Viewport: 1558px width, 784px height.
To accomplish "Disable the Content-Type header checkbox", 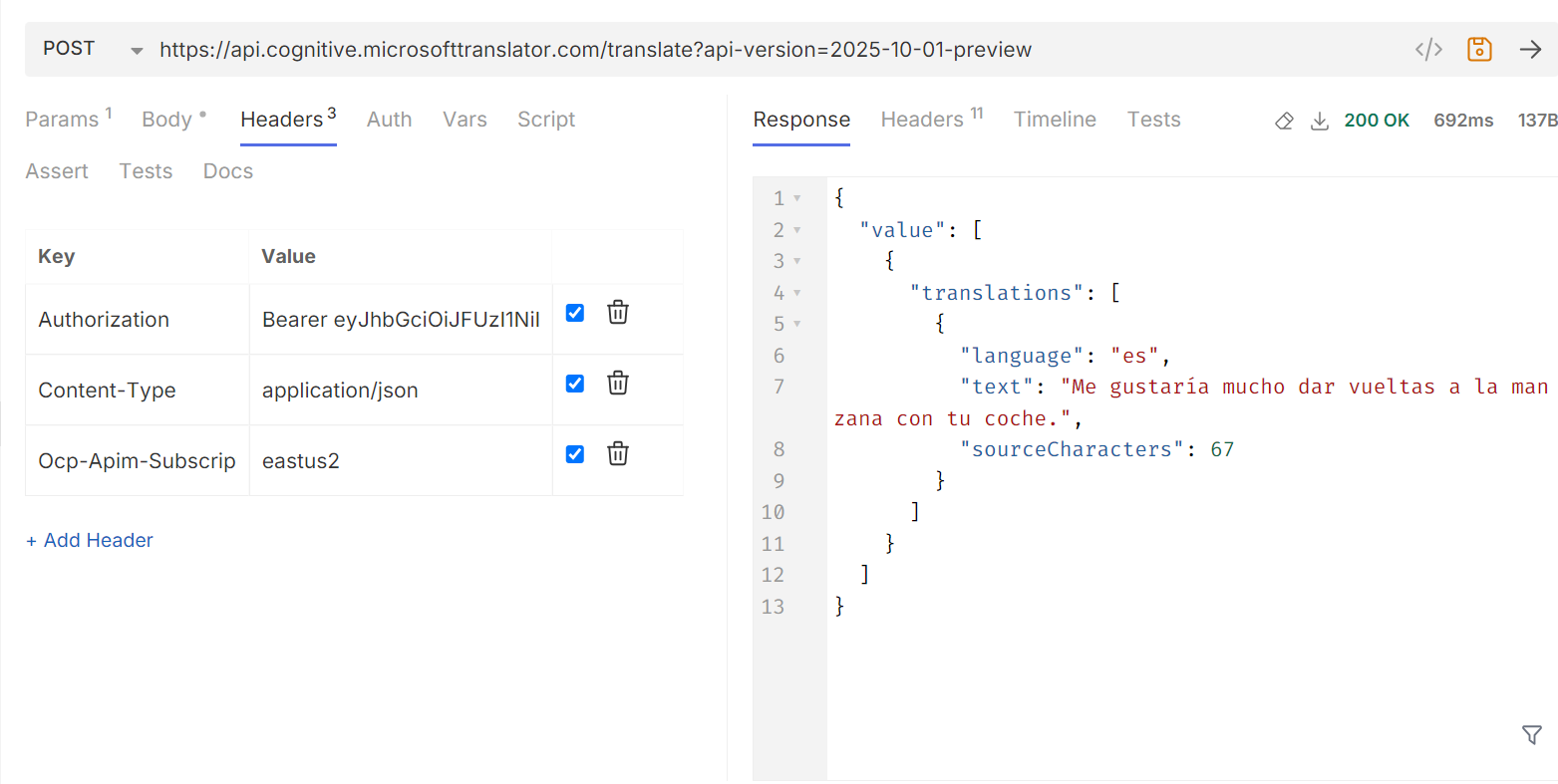I will coord(575,384).
